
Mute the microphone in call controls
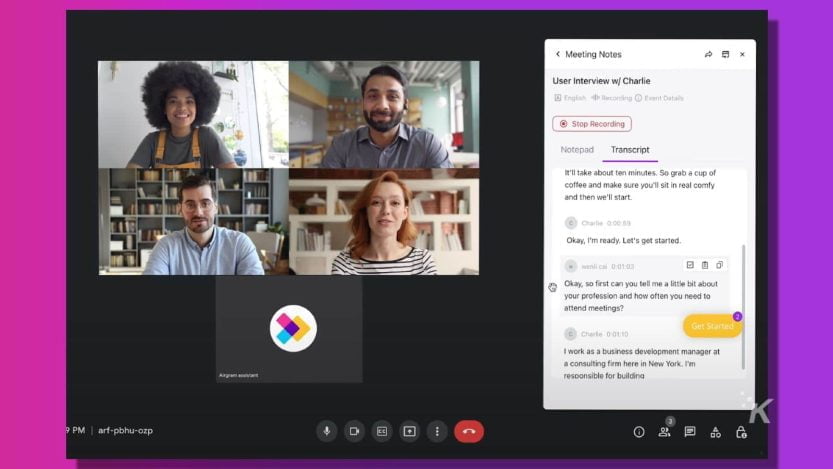tap(326, 431)
